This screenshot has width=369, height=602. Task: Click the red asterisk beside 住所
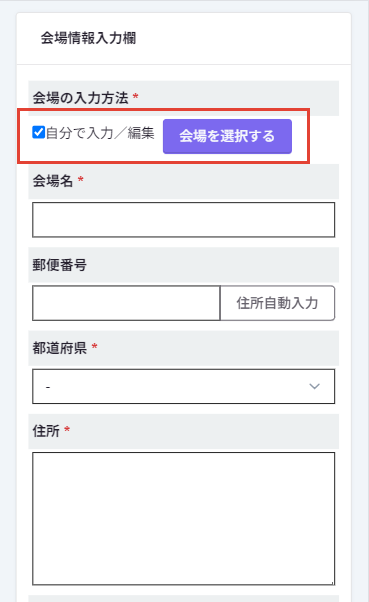67,430
